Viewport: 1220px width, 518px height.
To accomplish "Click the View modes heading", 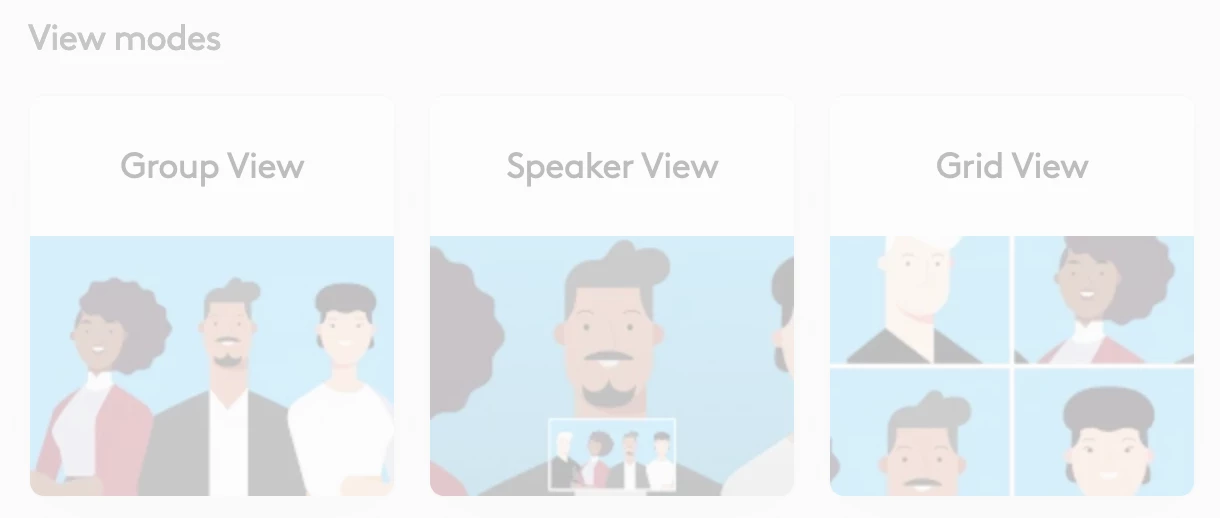I will point(125,39).
